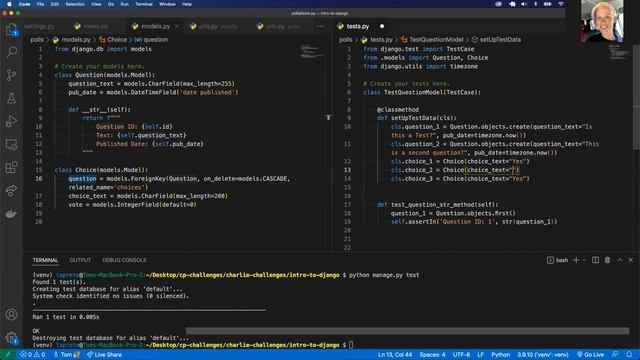
Task: Open the Run menu
Action: coord(124,4)
